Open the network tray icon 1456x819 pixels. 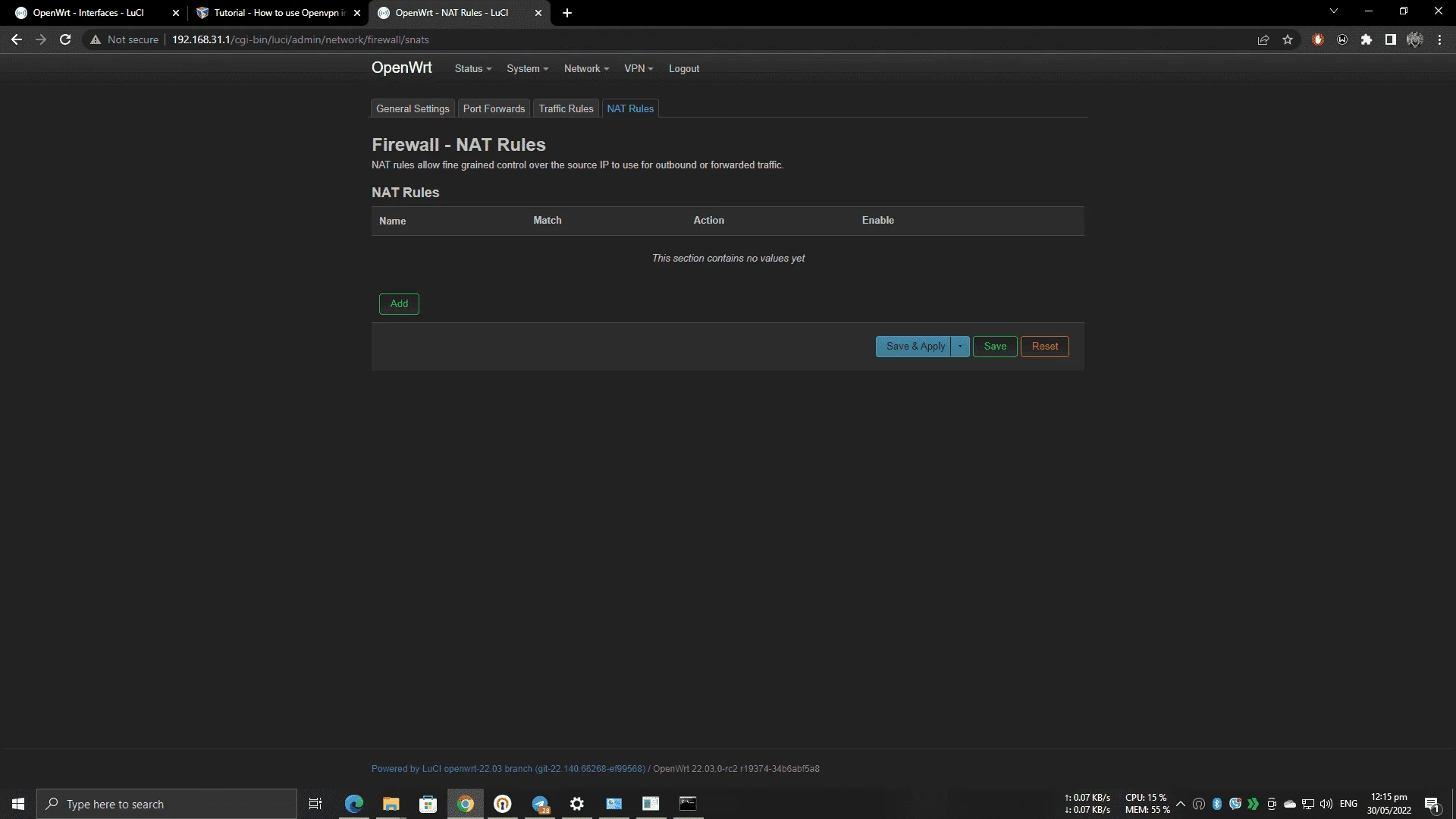pos(1308,804)
